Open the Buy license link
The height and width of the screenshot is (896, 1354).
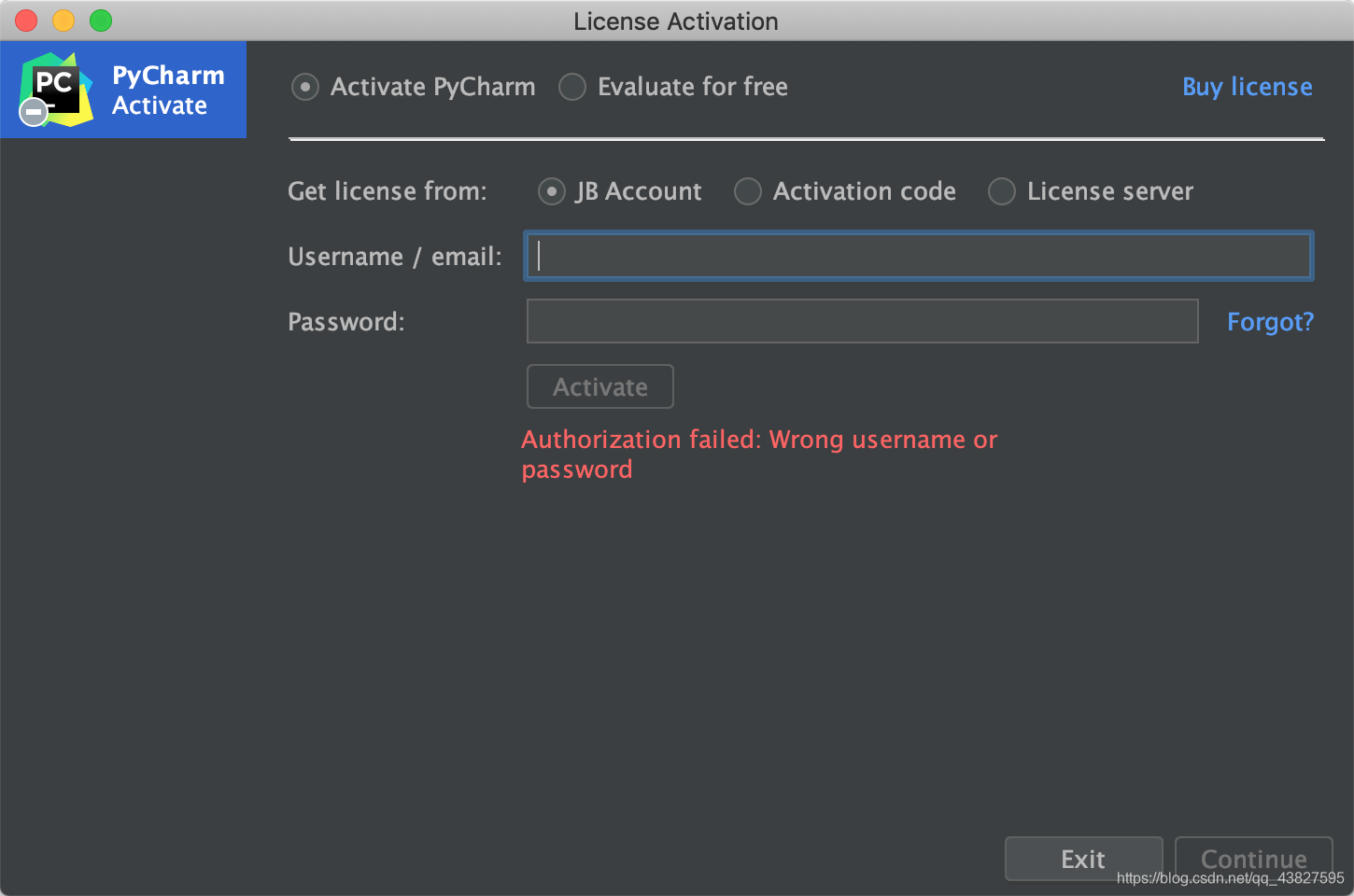(1247, 87)
